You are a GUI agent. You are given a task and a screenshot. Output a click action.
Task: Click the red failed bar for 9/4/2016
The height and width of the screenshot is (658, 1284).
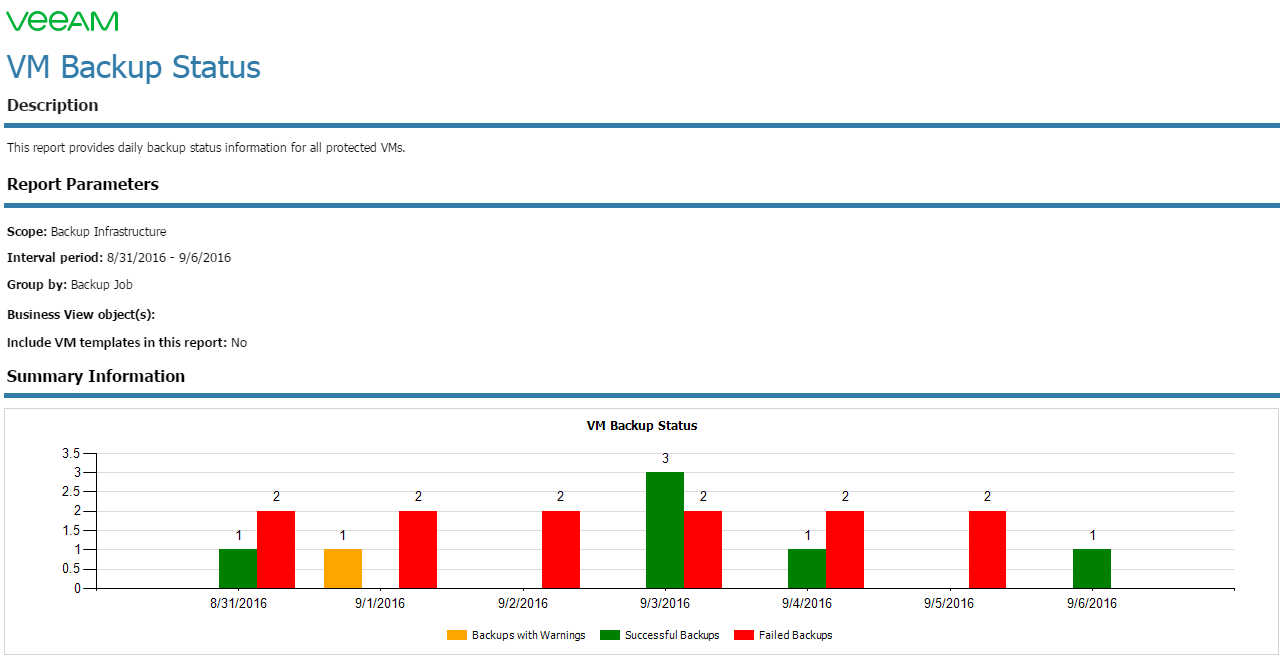point(845,550)
